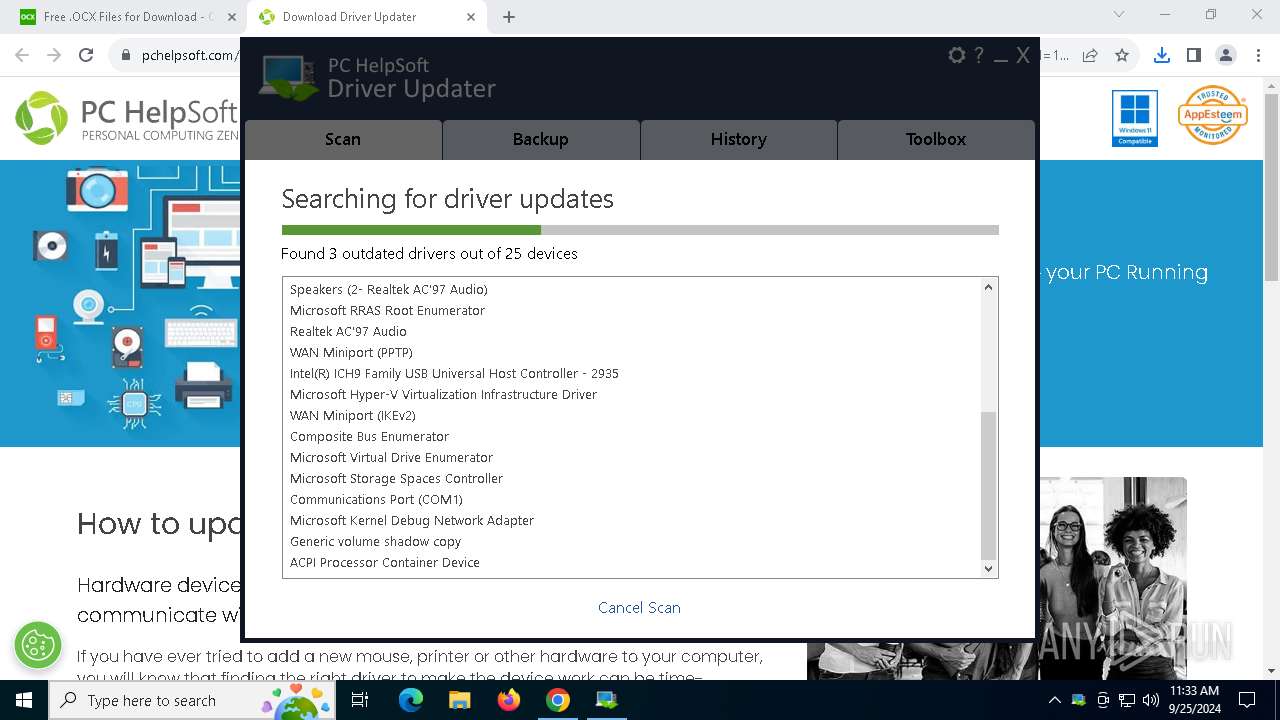Select Composite Bus Enumerator row
Viewport: 1280px width, 720px height.
pyautogui.click(x=631, y=436)
